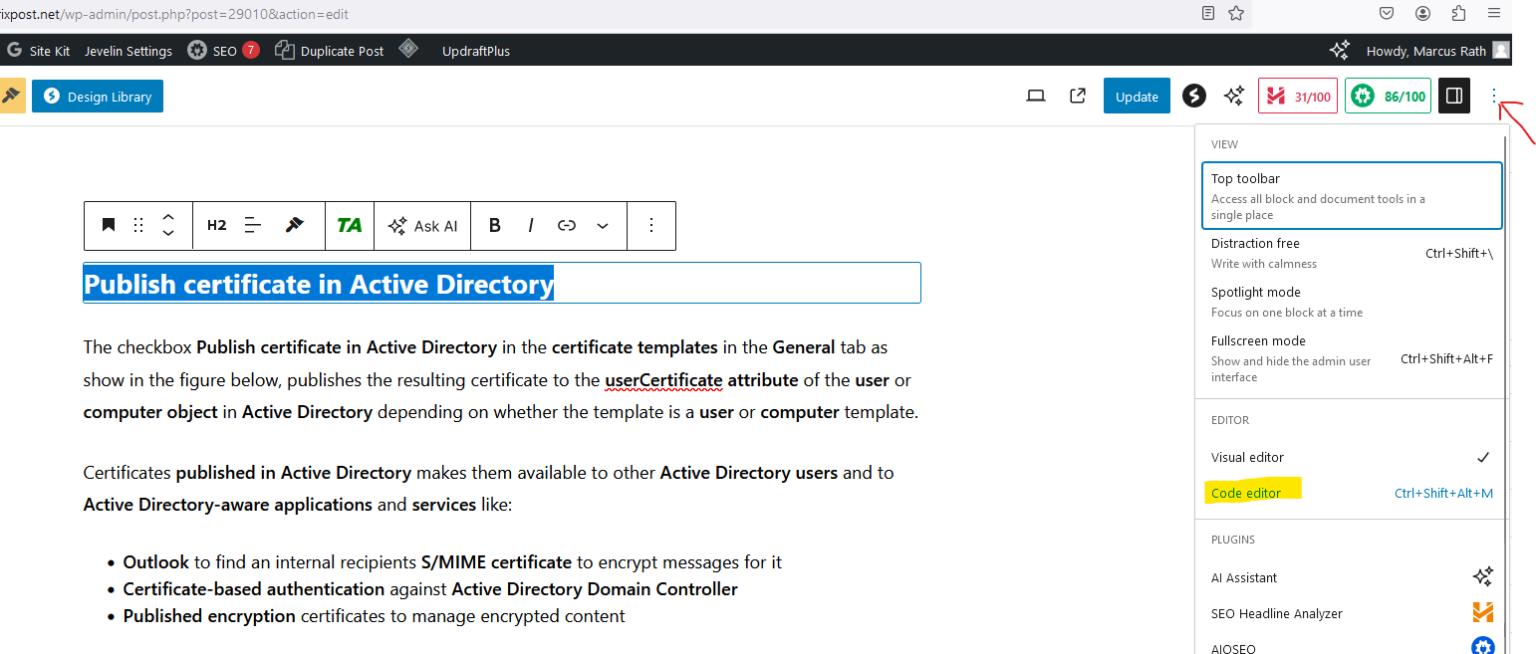Image resolution: width=1536 pixels, height=654 pixels.
Task: Insert a link using the link icon
Action: point(566,225)
